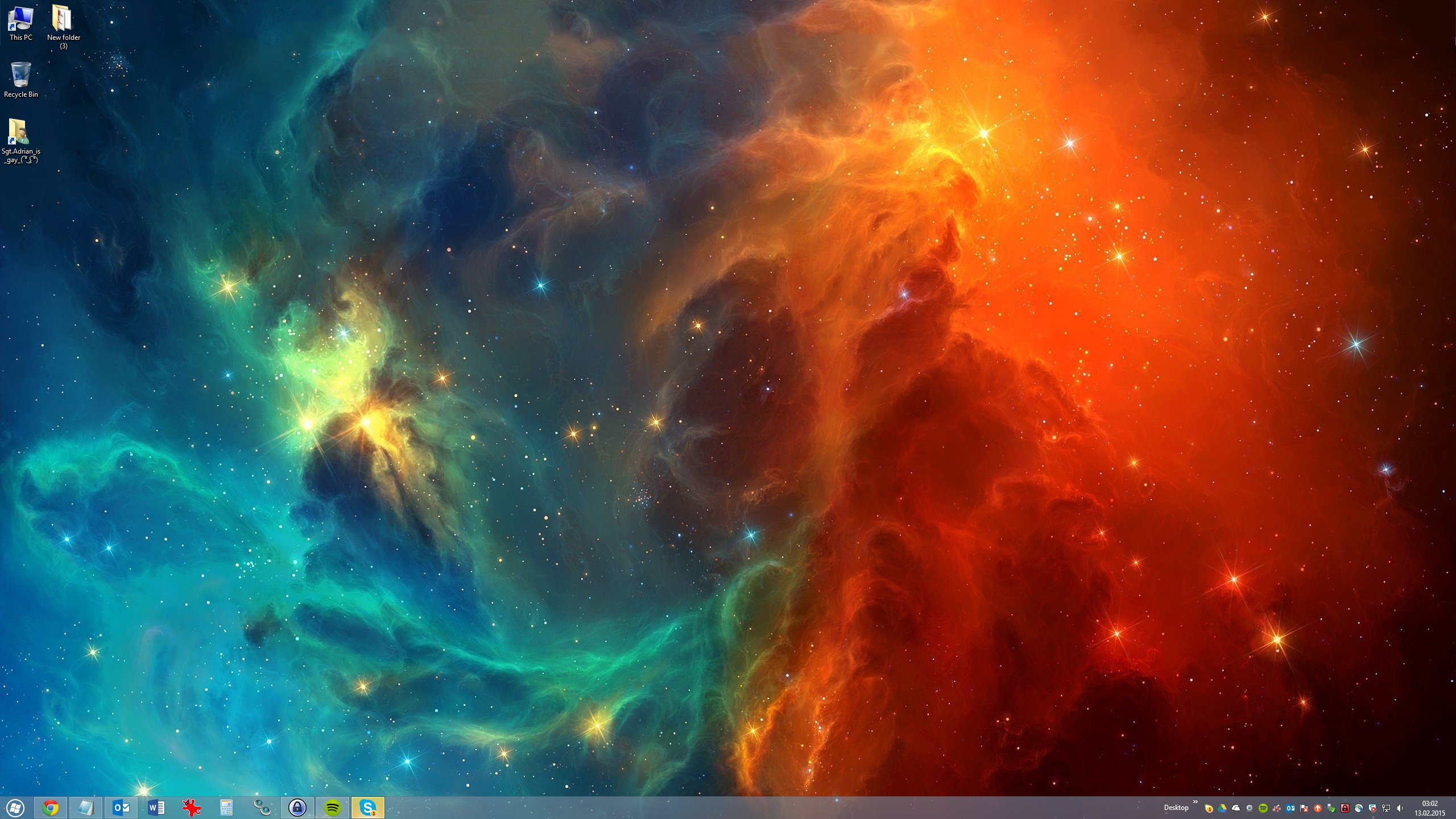Open the Windows Start button
This screenshot has width=1456, height=819.
pos(15,808)
